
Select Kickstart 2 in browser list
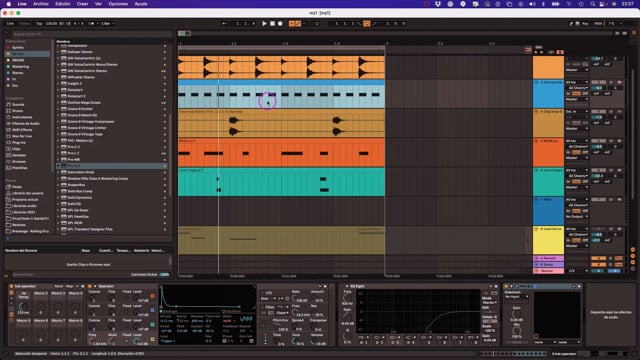111,96
